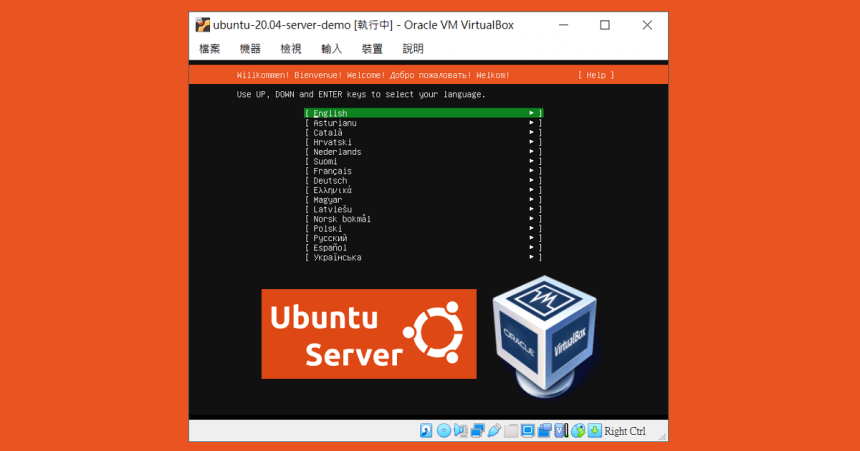Expand the arrow next to Asturianu
The width and height of the screenshot is (860, 451).
[x=531, y=123]
